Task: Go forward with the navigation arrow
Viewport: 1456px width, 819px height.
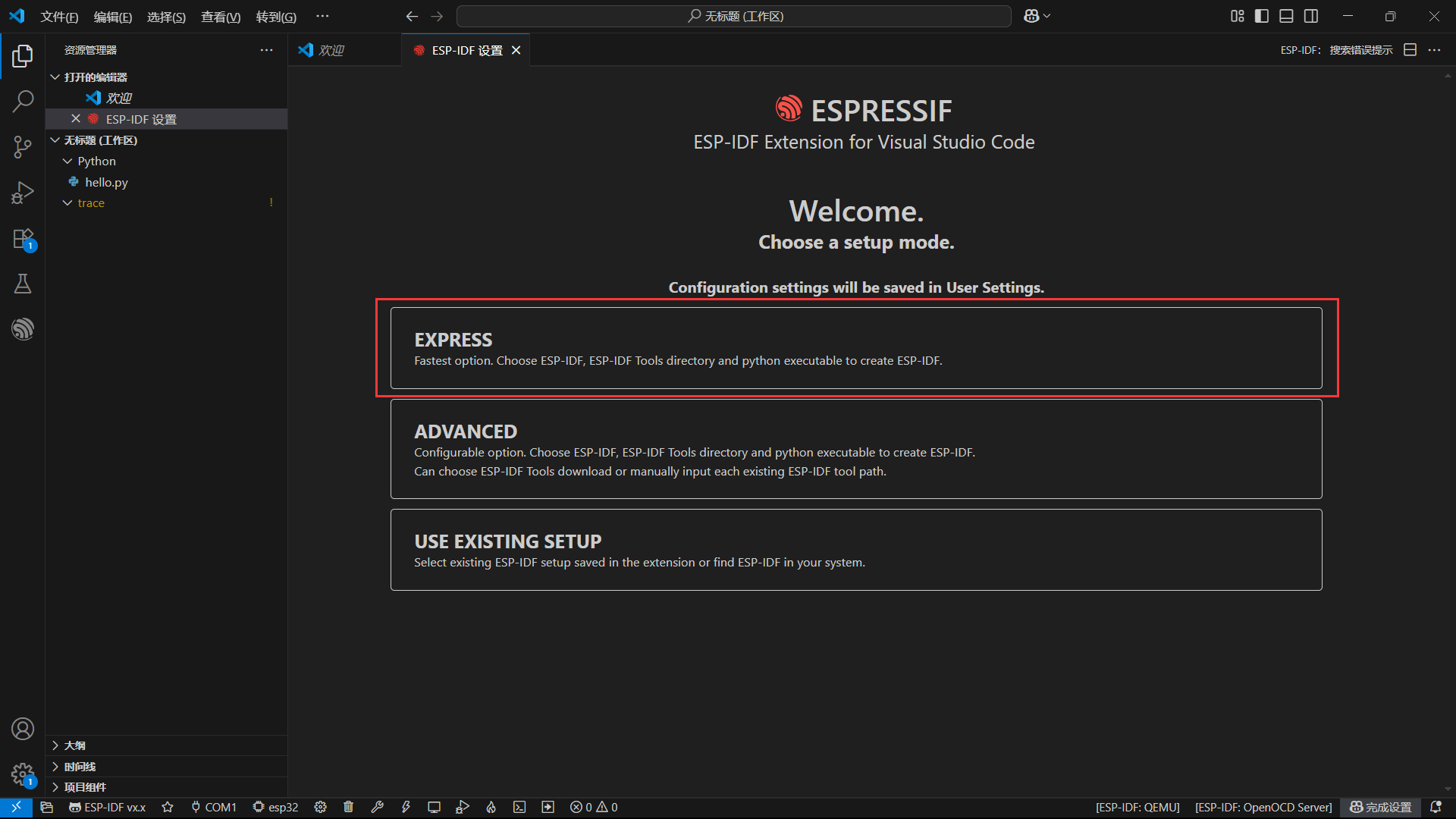Action: pos(437,16)
